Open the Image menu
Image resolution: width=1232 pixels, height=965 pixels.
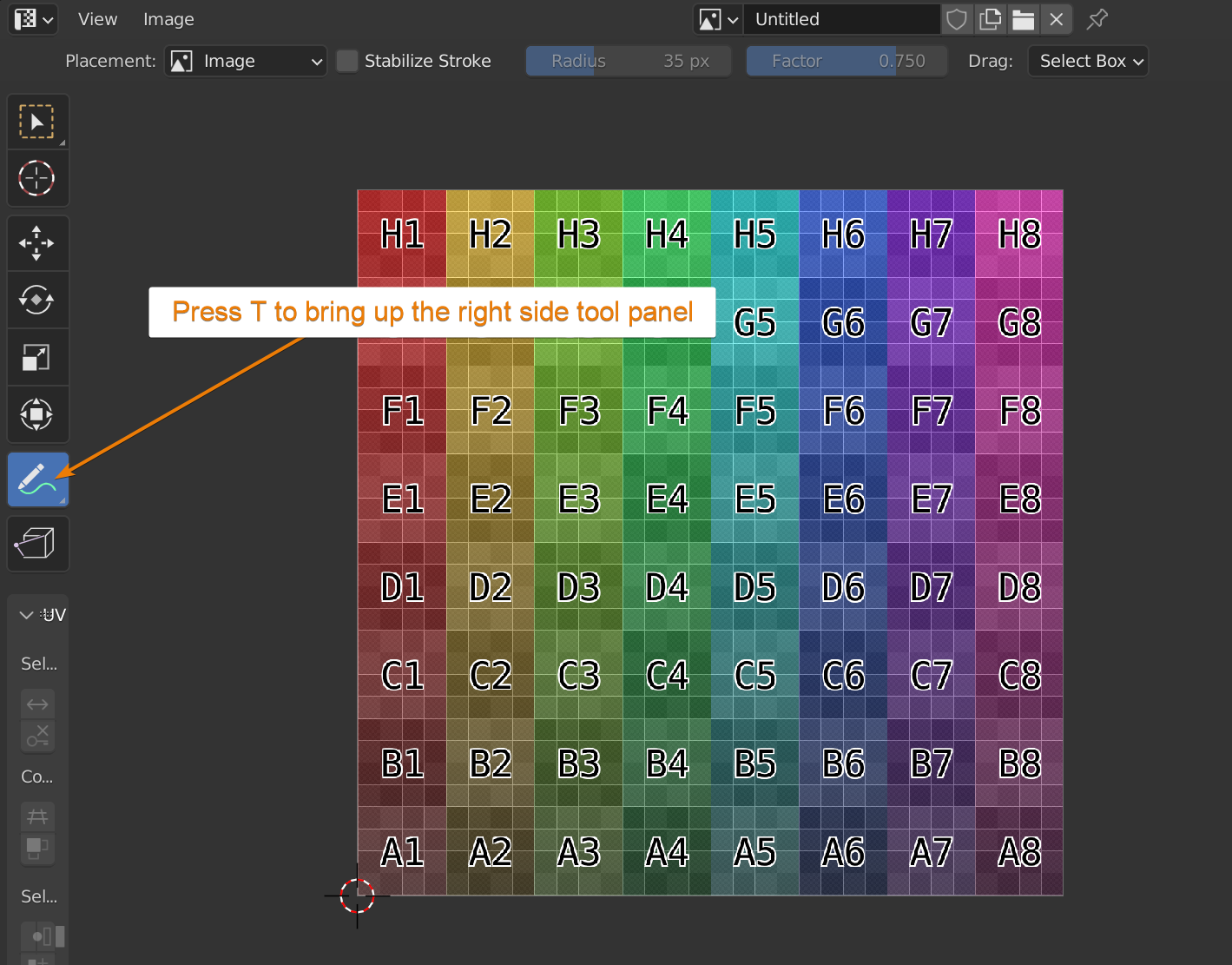pyautogui.click(x=168, y=19)
